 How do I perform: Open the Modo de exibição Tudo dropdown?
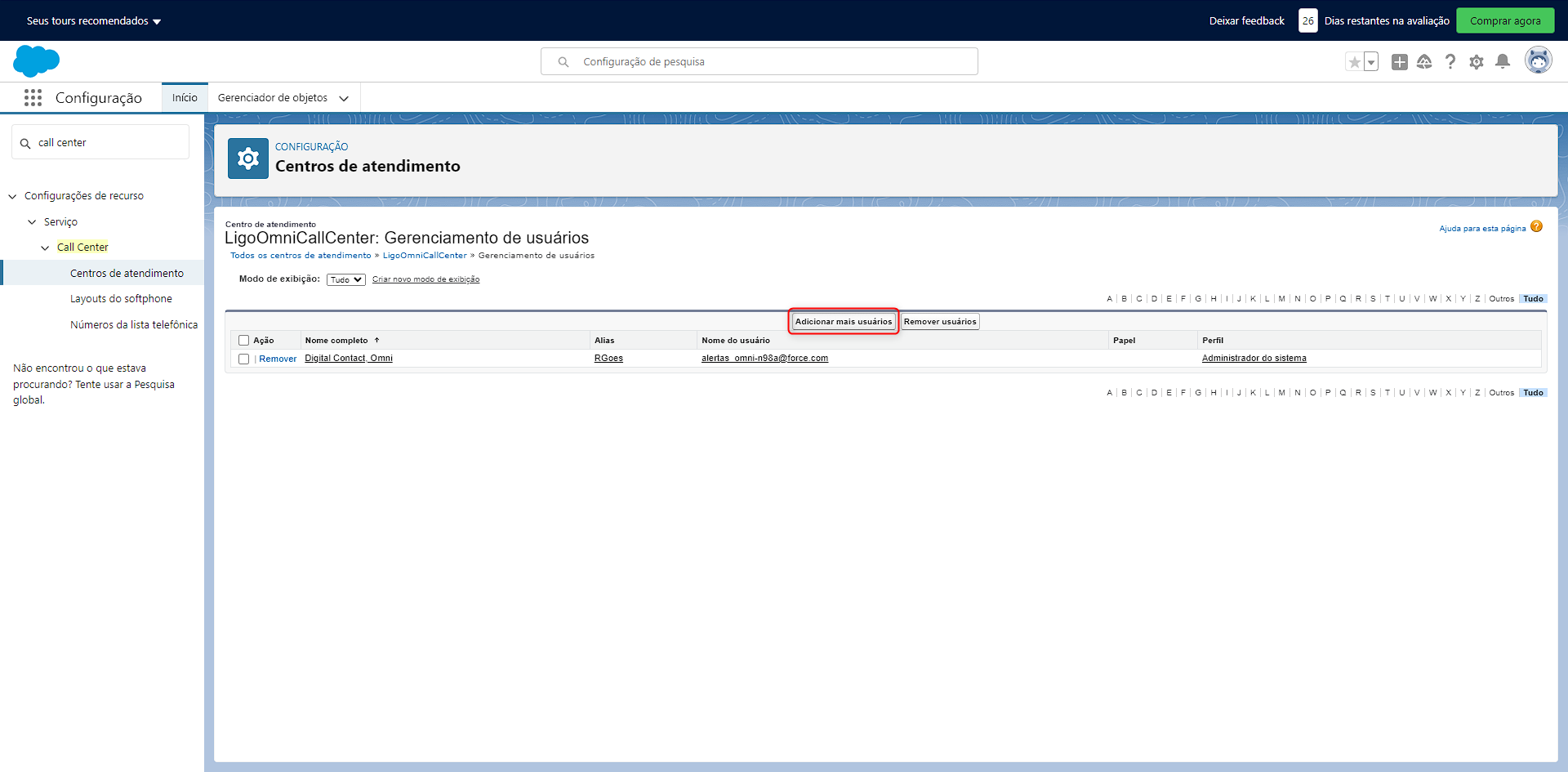[346, 279]
